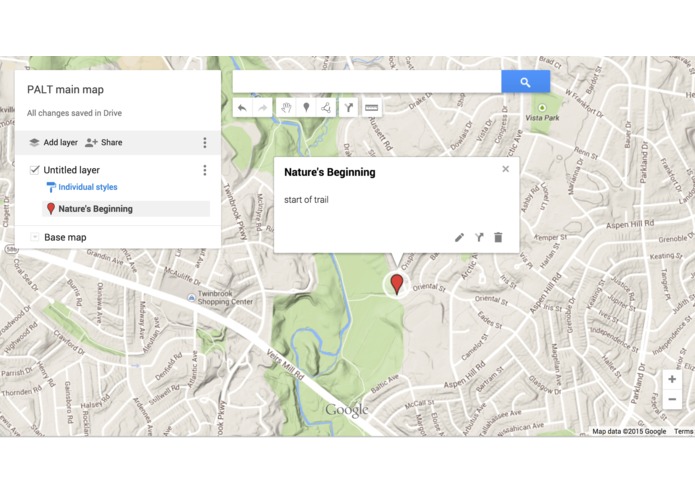Click the Nature's Beginning info window title
The image size is (695, 494).
click(x=330, y=172)
